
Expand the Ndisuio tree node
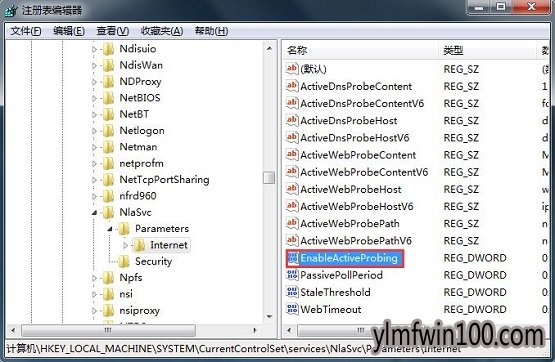tap(94, 49)
